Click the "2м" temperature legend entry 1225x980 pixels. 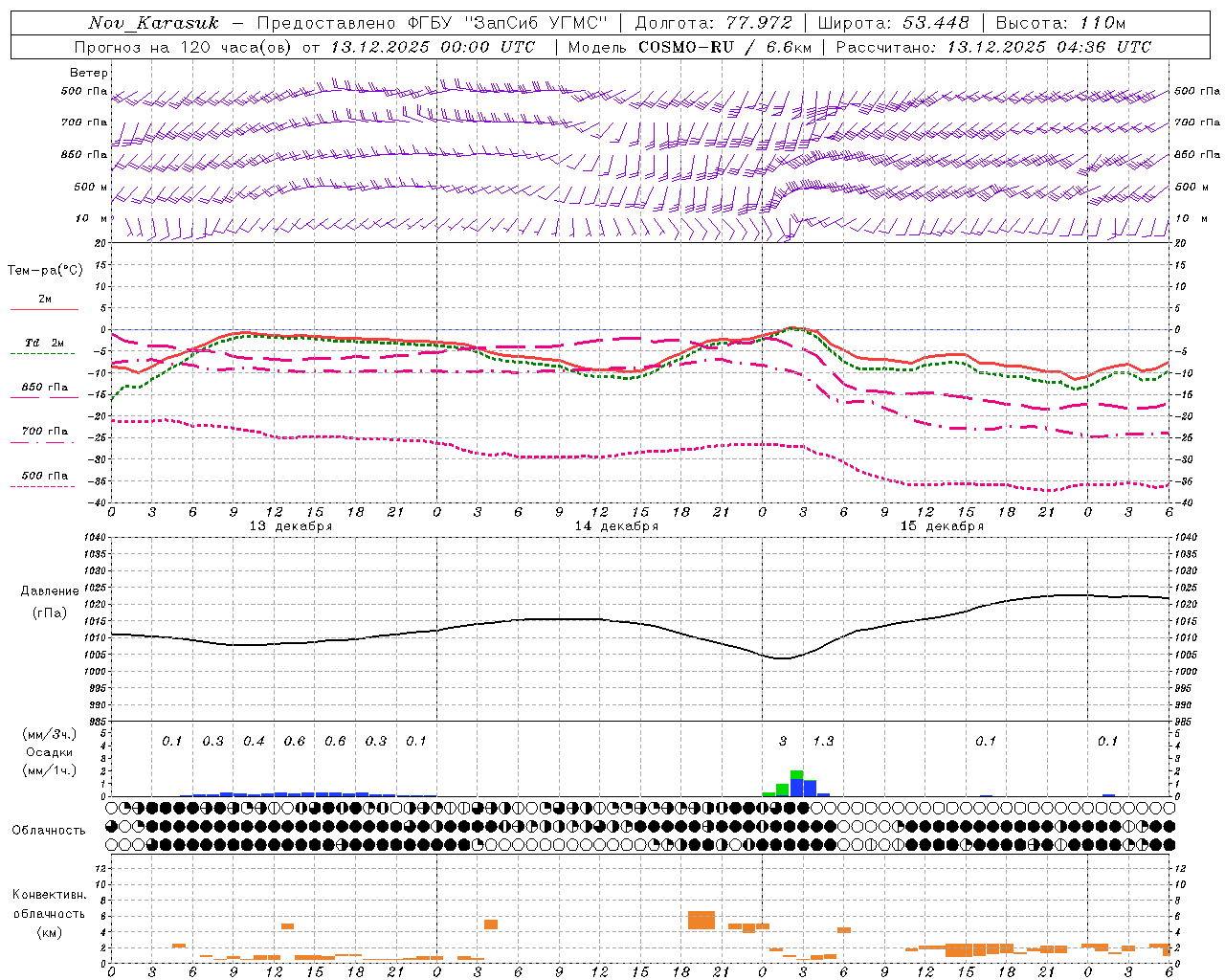(x=45, y=300)
